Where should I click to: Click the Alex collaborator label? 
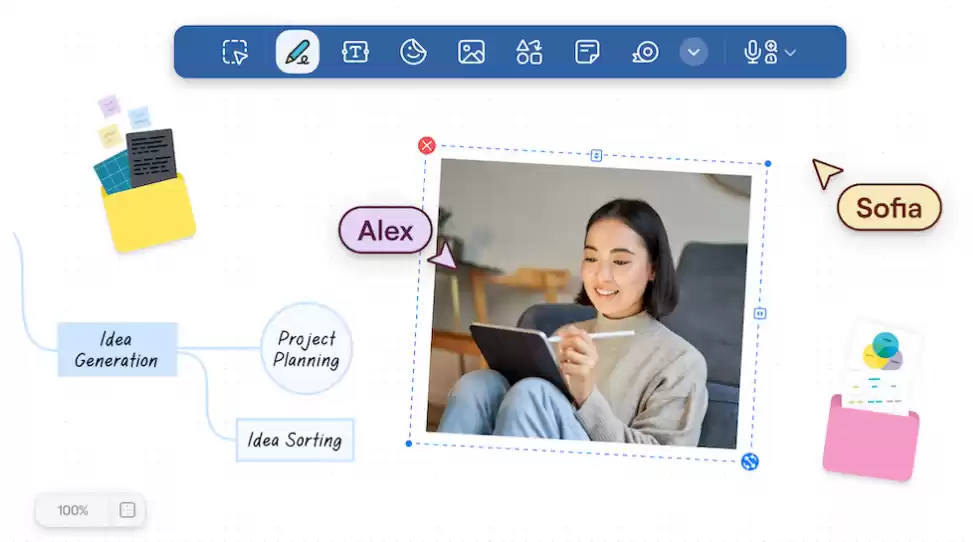click(386, 231)
